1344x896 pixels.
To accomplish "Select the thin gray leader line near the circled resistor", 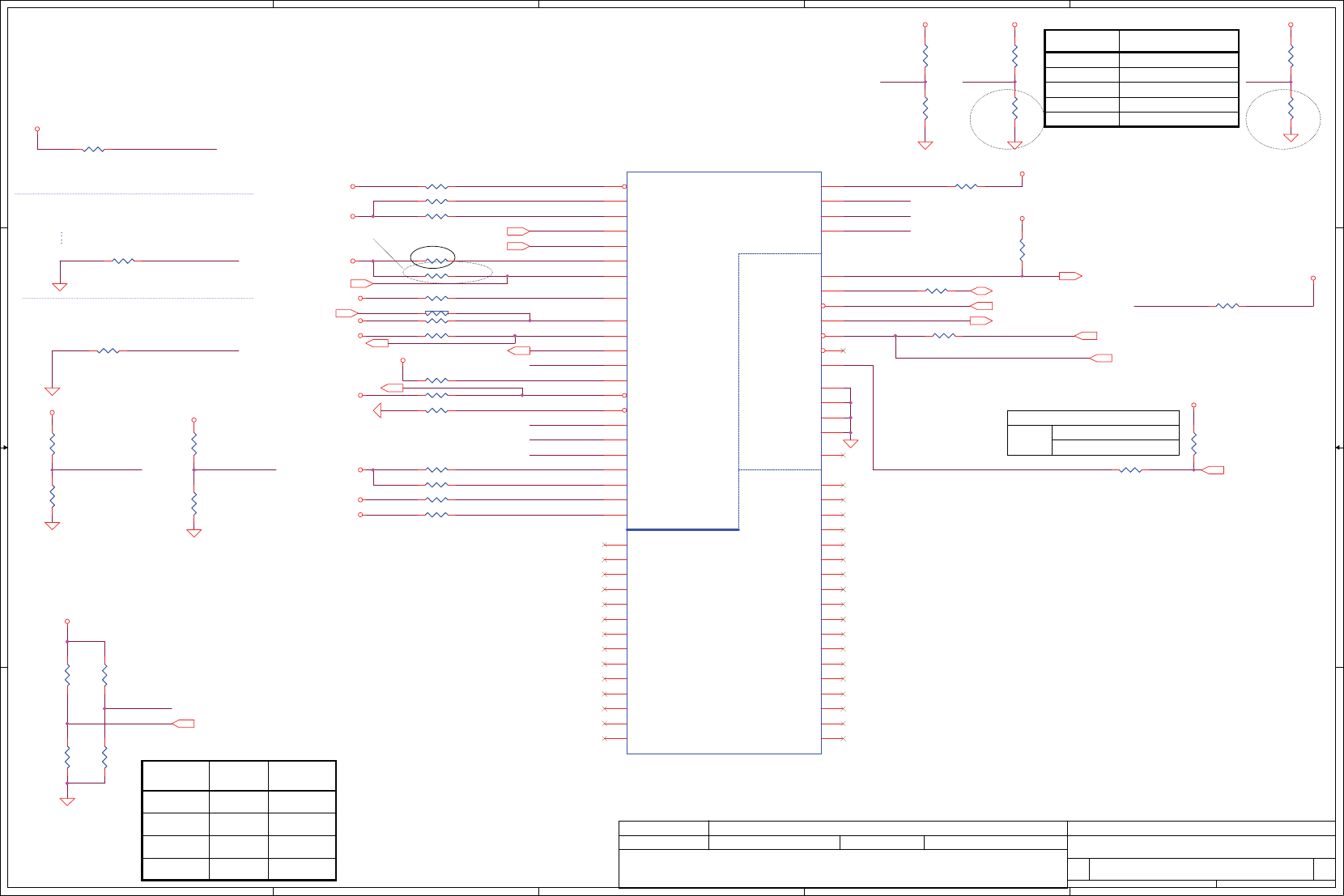I will [389, 254].
